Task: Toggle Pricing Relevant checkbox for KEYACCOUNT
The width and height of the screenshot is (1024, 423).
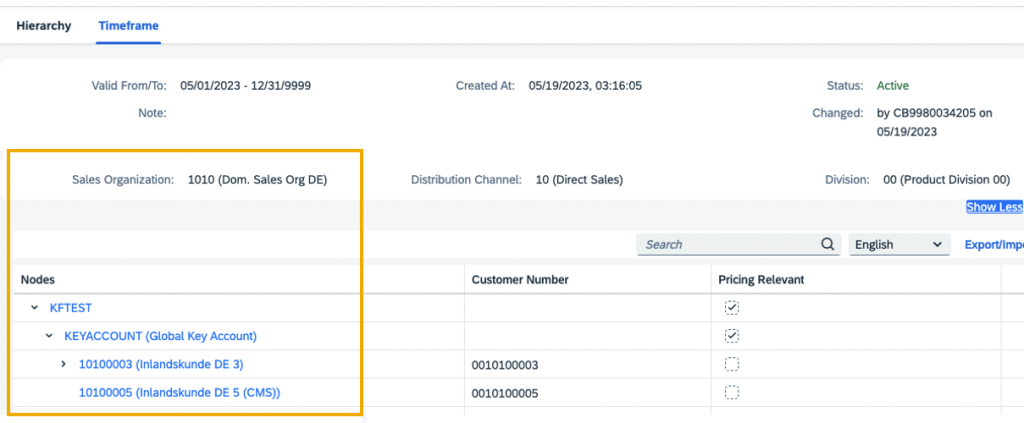Action: [732, 336]
